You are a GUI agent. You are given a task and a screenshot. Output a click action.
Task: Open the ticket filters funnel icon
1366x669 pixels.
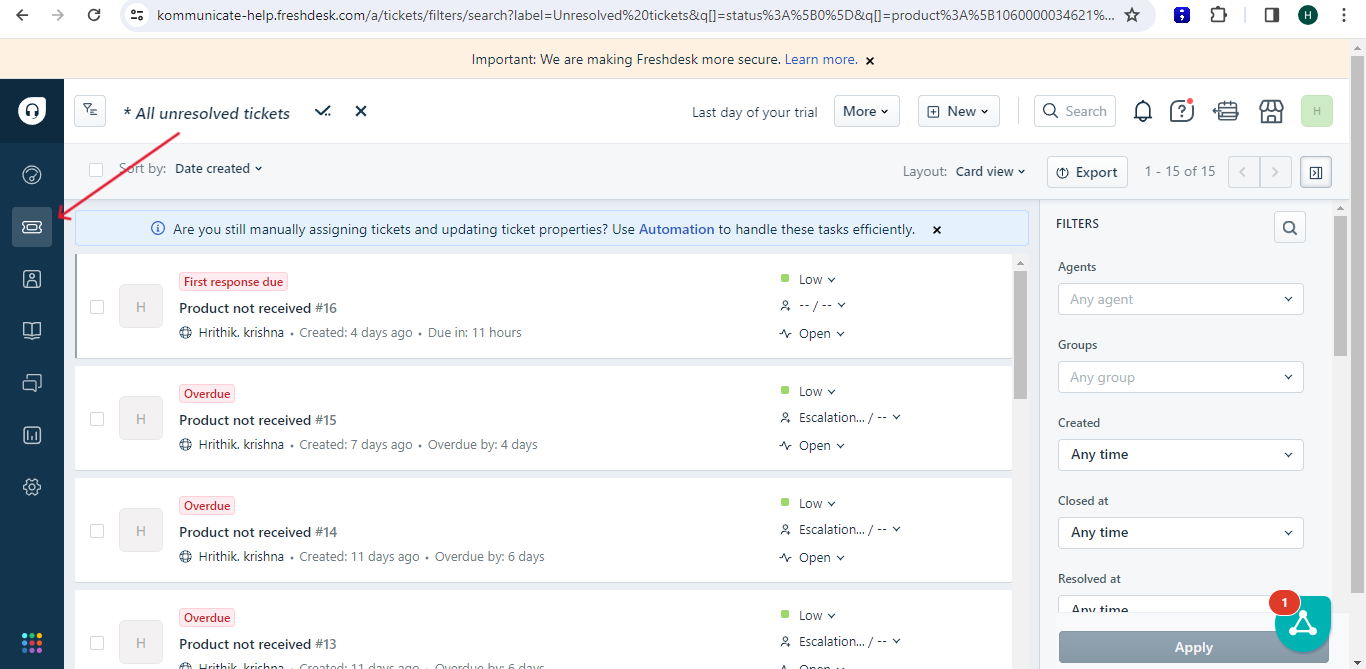[89, 110]
